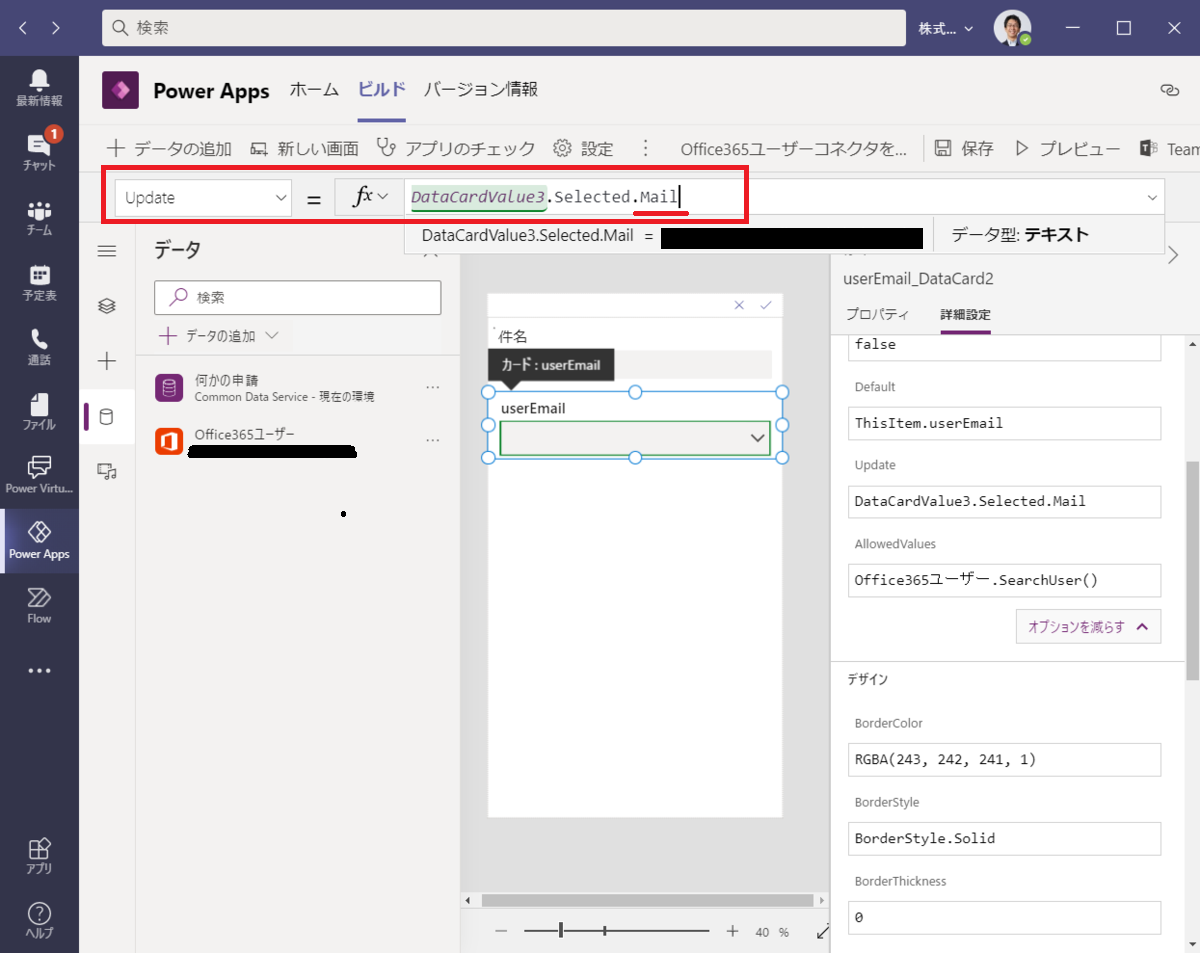1200x953 pixels.
Task: Click アプリのチェック toolbar button
Action: [x=455, y=148]
